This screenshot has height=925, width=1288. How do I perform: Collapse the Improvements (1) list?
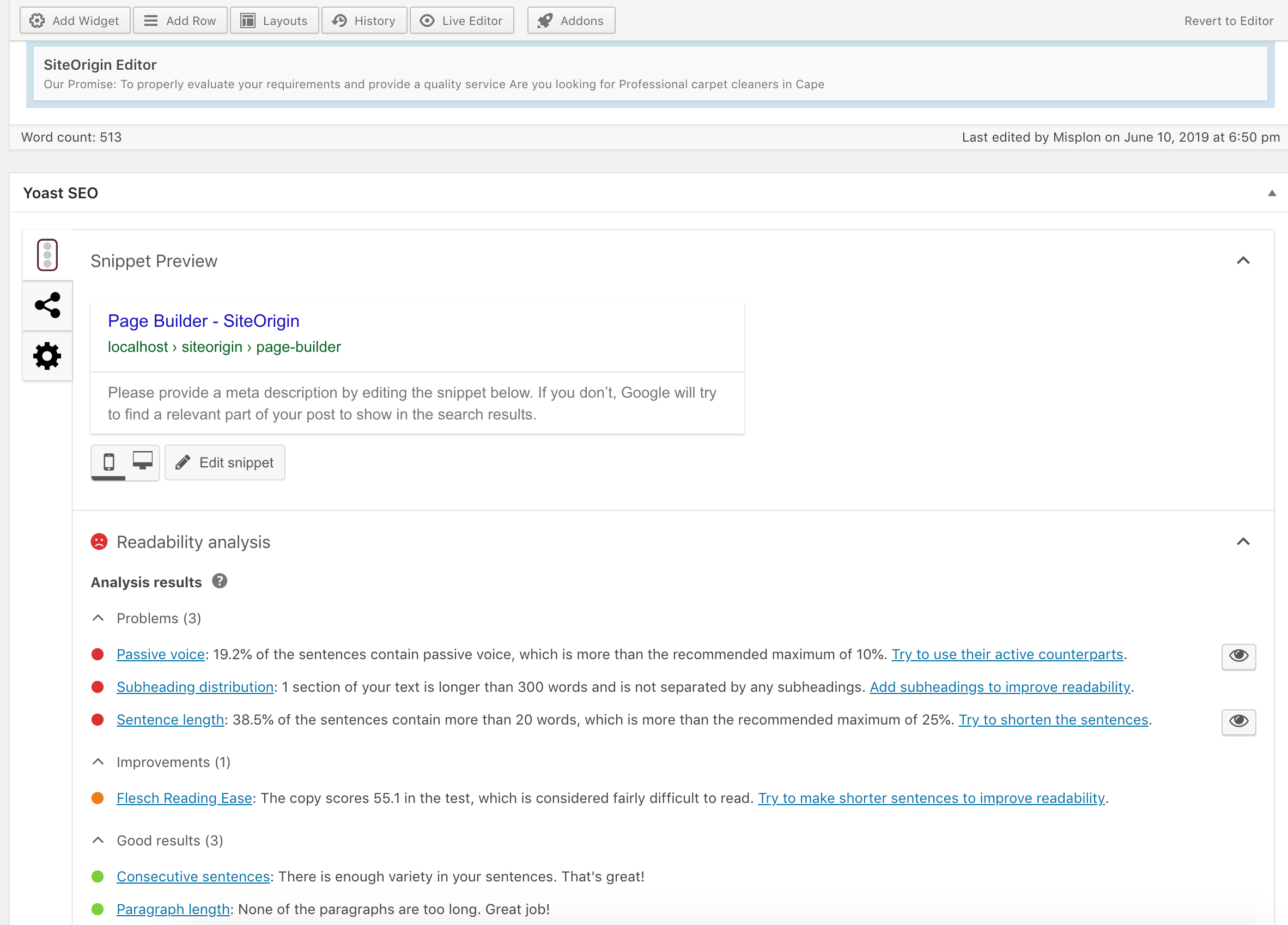tap(98, 762)
